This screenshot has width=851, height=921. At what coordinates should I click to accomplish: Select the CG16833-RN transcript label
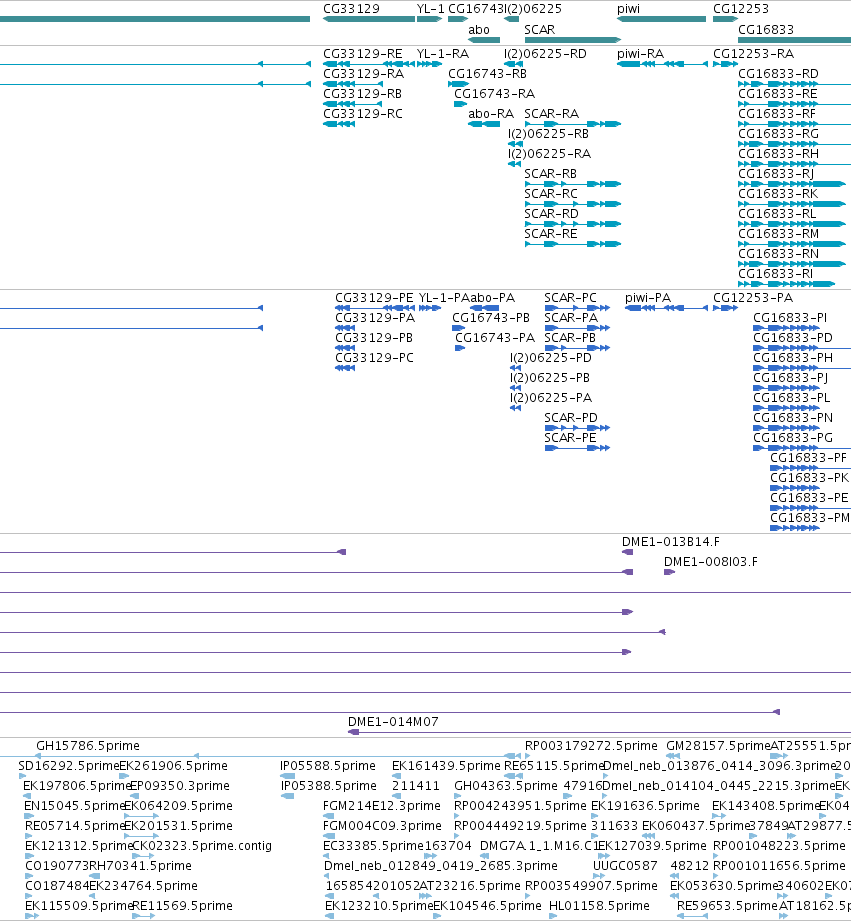(x=778, y=253)
